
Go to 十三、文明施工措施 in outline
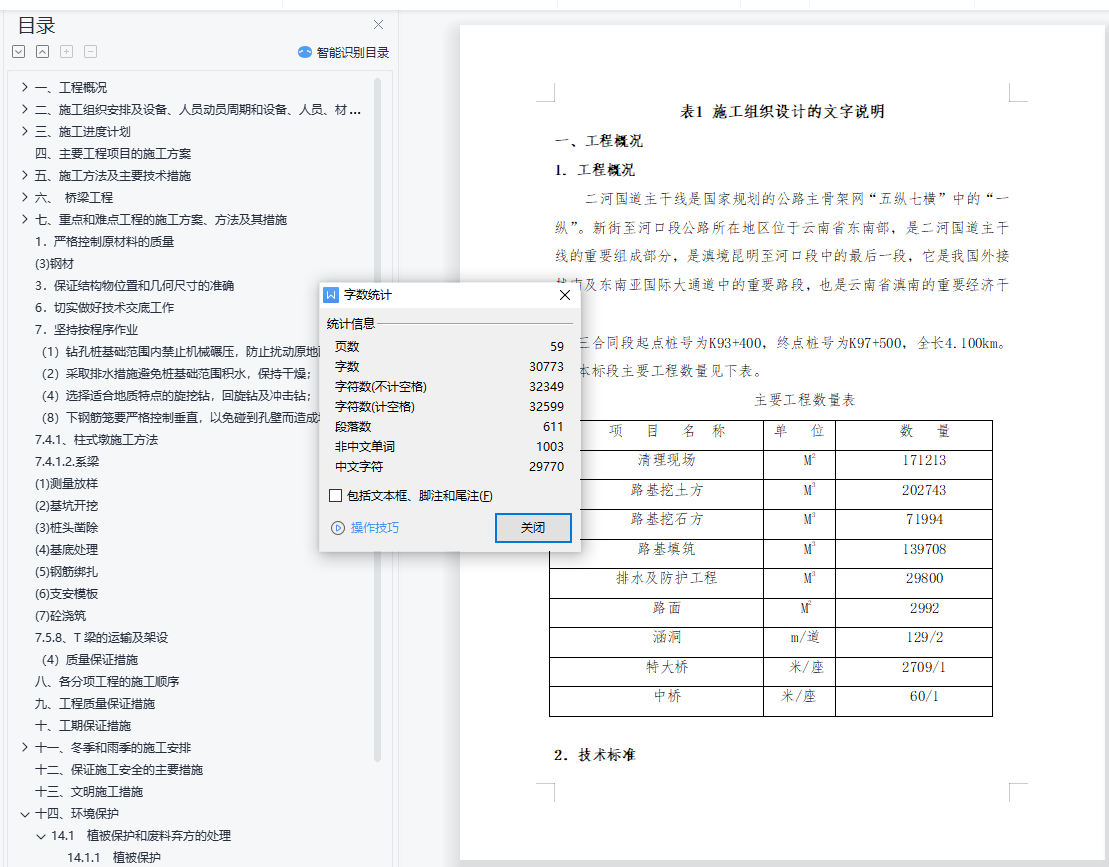(x=89, y=791)
